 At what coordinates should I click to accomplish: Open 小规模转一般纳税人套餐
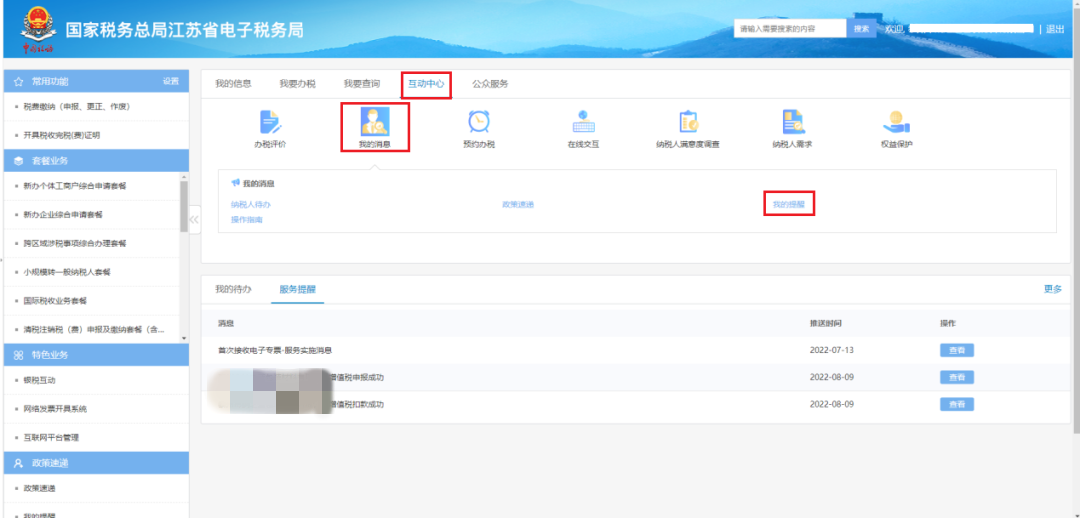[x=67, y=271]
